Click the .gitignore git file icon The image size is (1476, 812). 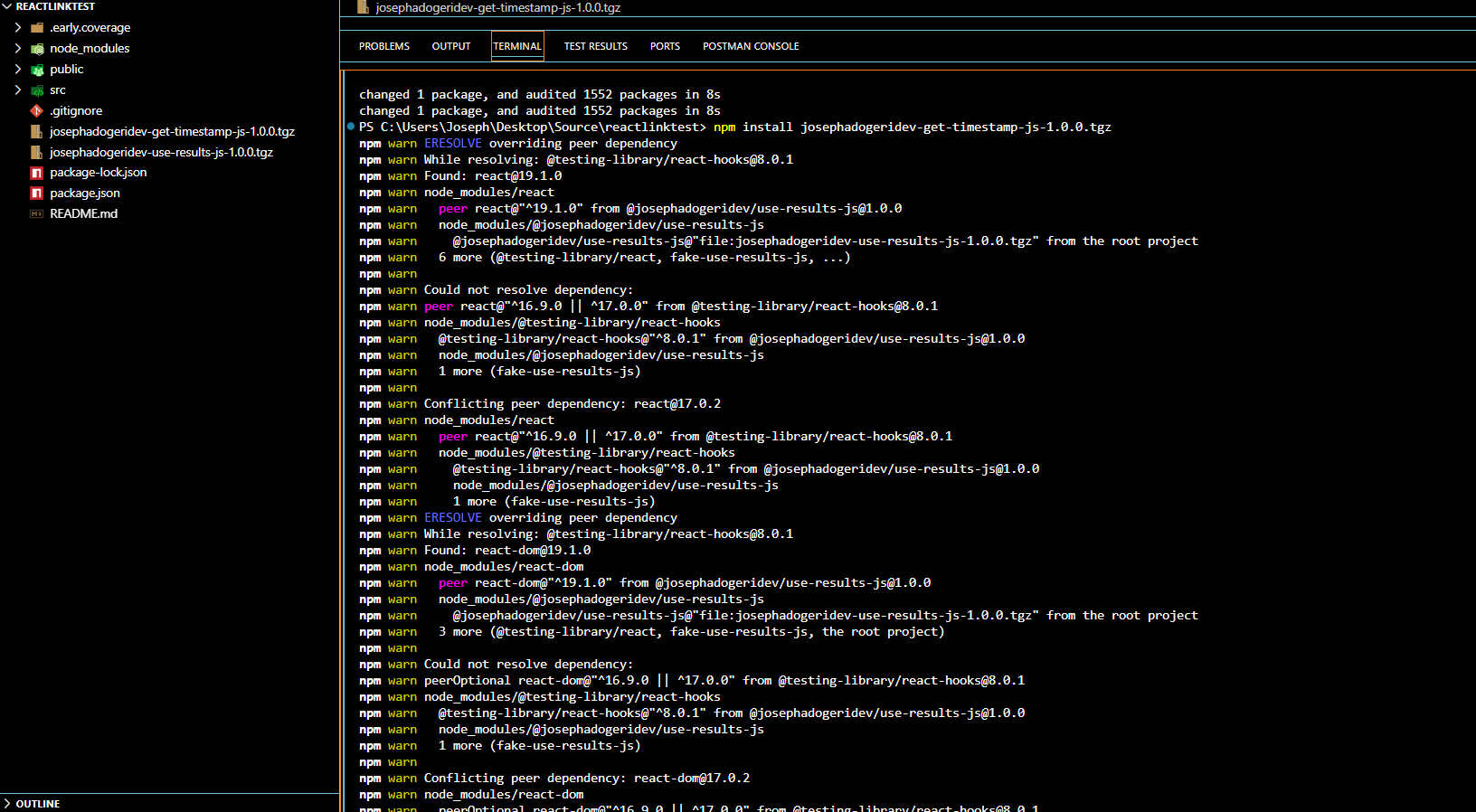coord(37,111)
